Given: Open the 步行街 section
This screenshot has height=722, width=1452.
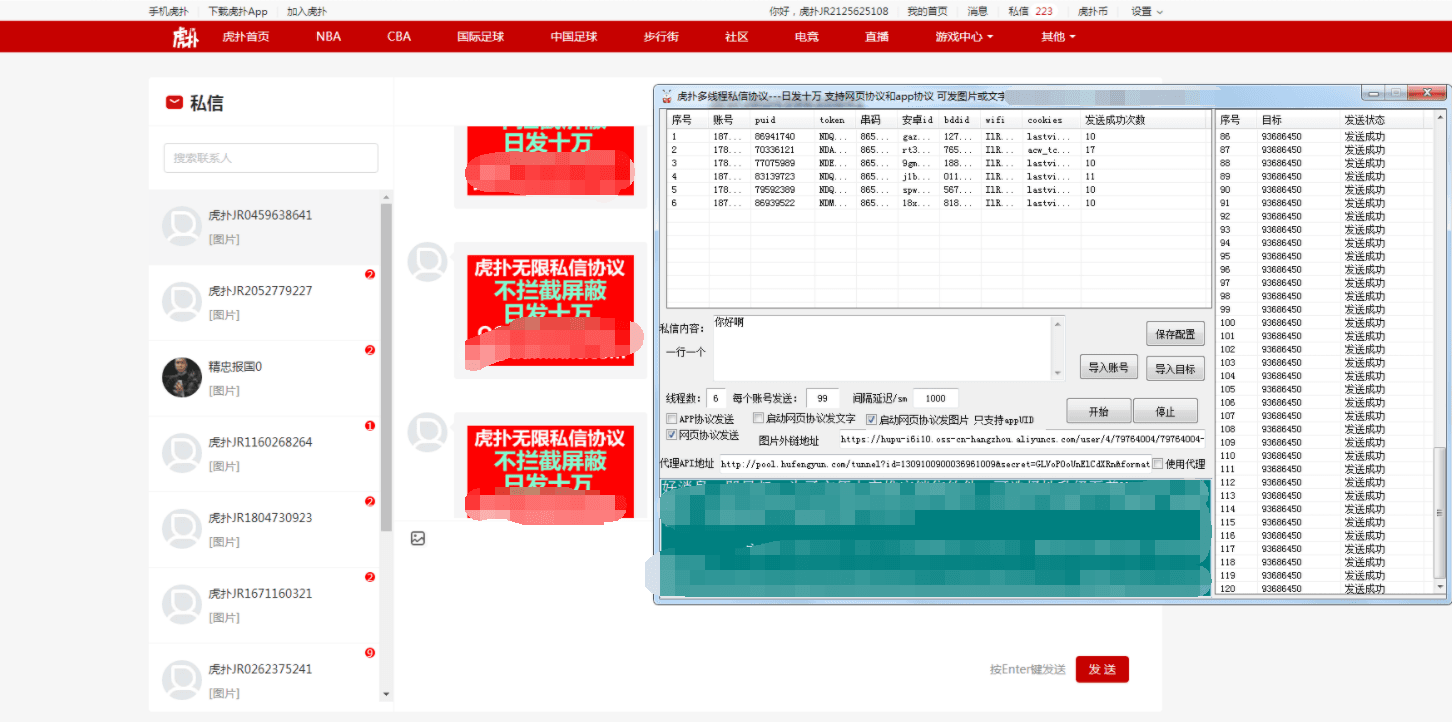Looking at the screenshot, I should [x=661, y=37].
